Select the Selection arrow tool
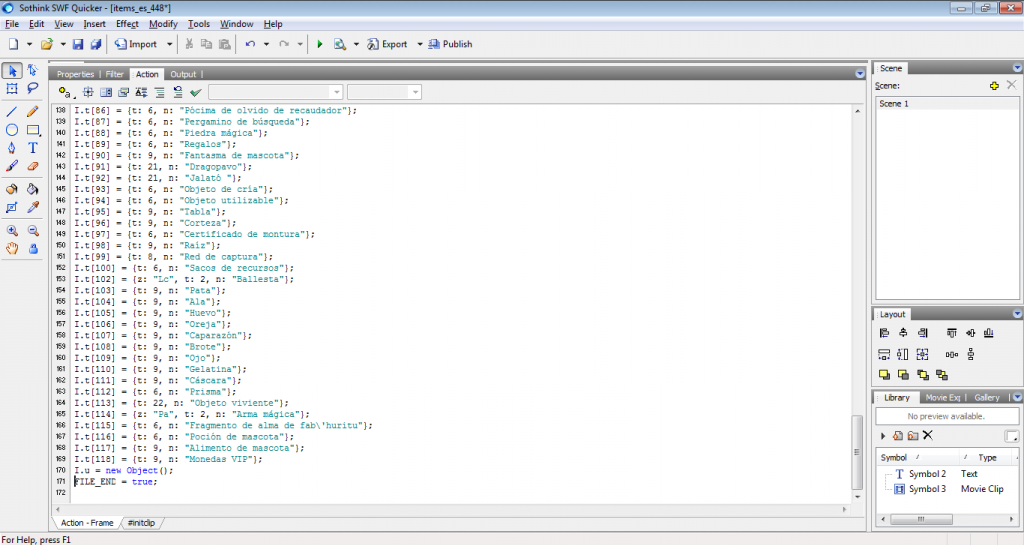Screen dimensions: 1024x545 point(12,70)
